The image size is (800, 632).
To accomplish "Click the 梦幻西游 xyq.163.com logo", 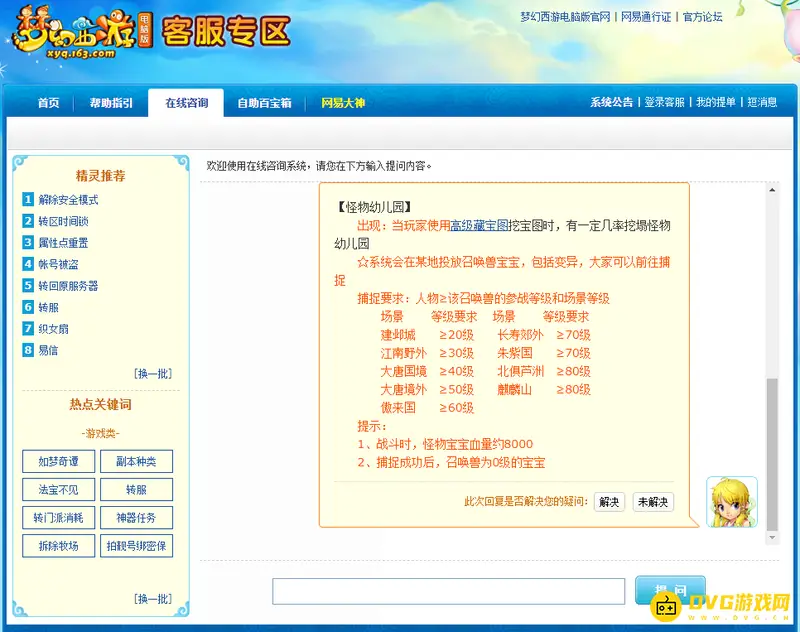I will [83, 33].
